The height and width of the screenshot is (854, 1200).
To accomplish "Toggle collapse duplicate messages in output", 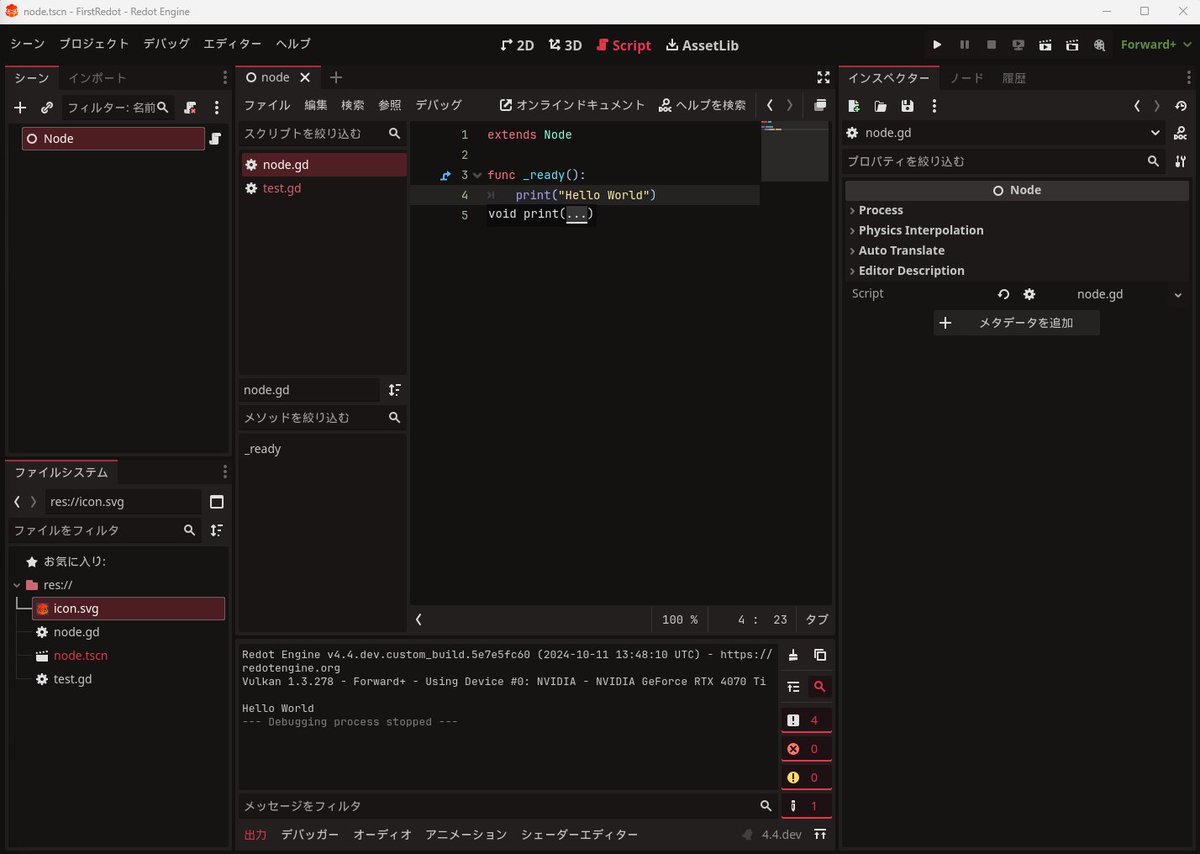I will [793, 687].
